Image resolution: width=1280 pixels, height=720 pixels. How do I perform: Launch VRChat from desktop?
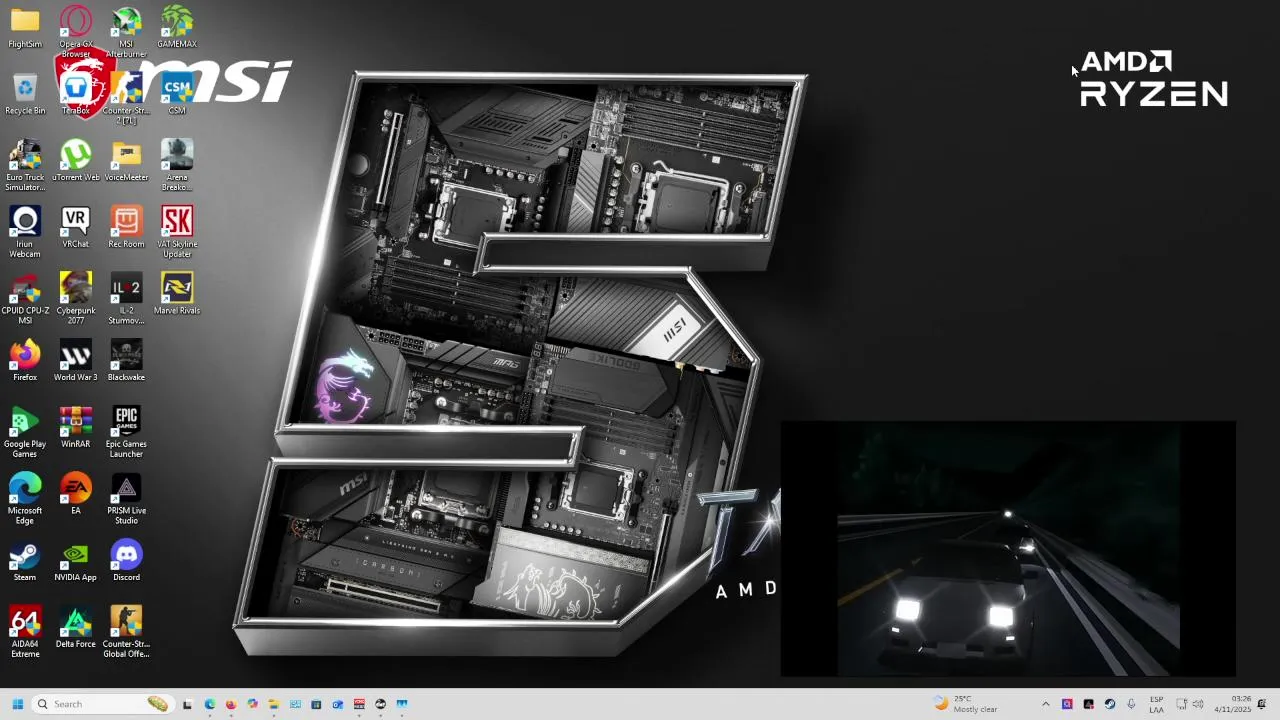point(76,228)
